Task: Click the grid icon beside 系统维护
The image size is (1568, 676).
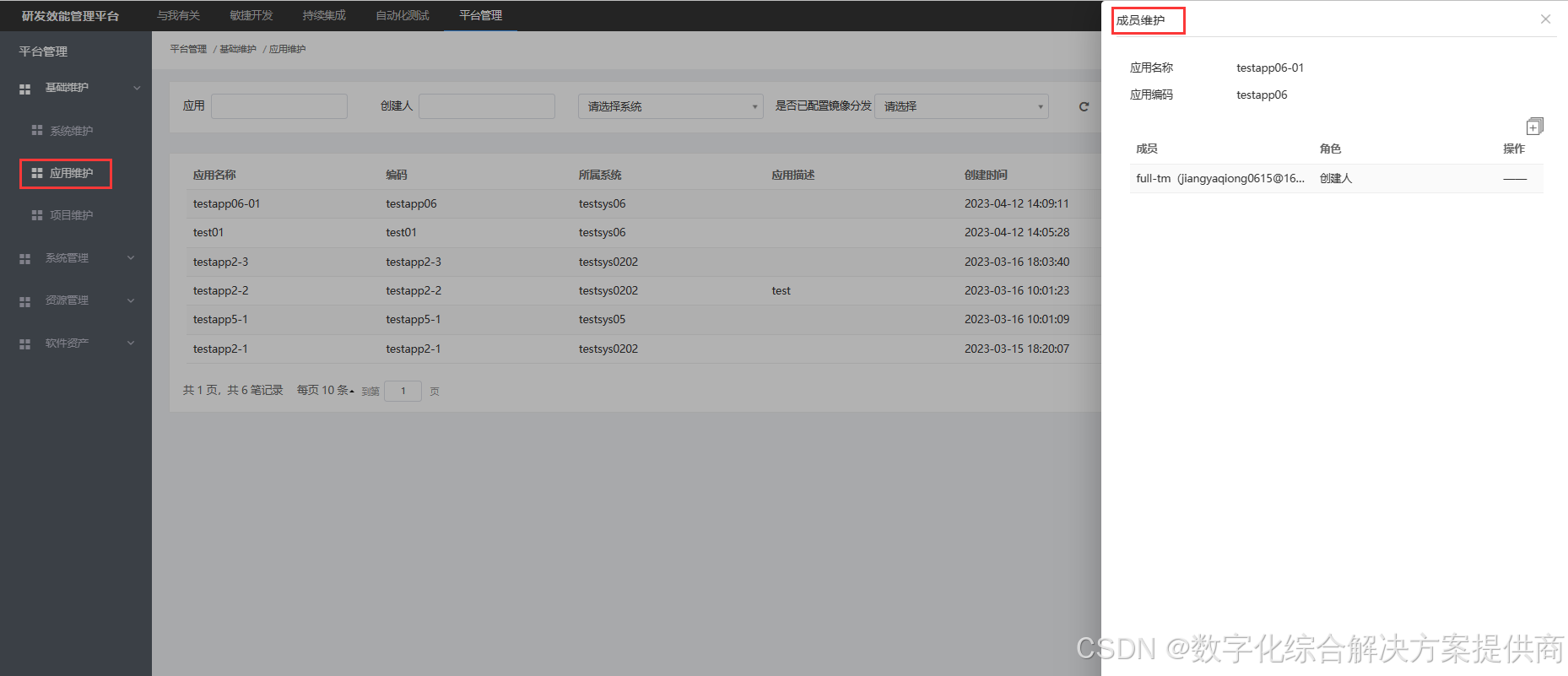Action: pos(37,130)
